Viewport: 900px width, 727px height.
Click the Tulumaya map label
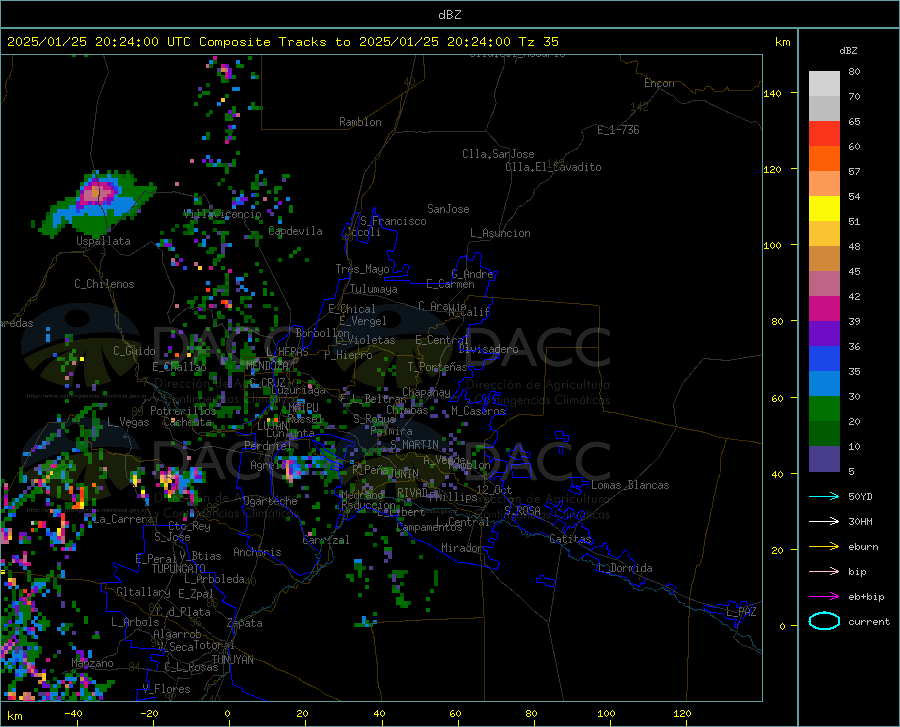(373, 289)
